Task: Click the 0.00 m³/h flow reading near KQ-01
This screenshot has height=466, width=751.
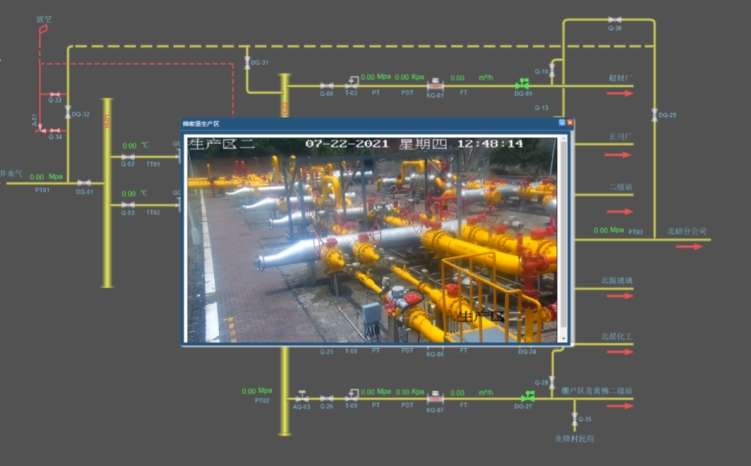Action: 472,78
